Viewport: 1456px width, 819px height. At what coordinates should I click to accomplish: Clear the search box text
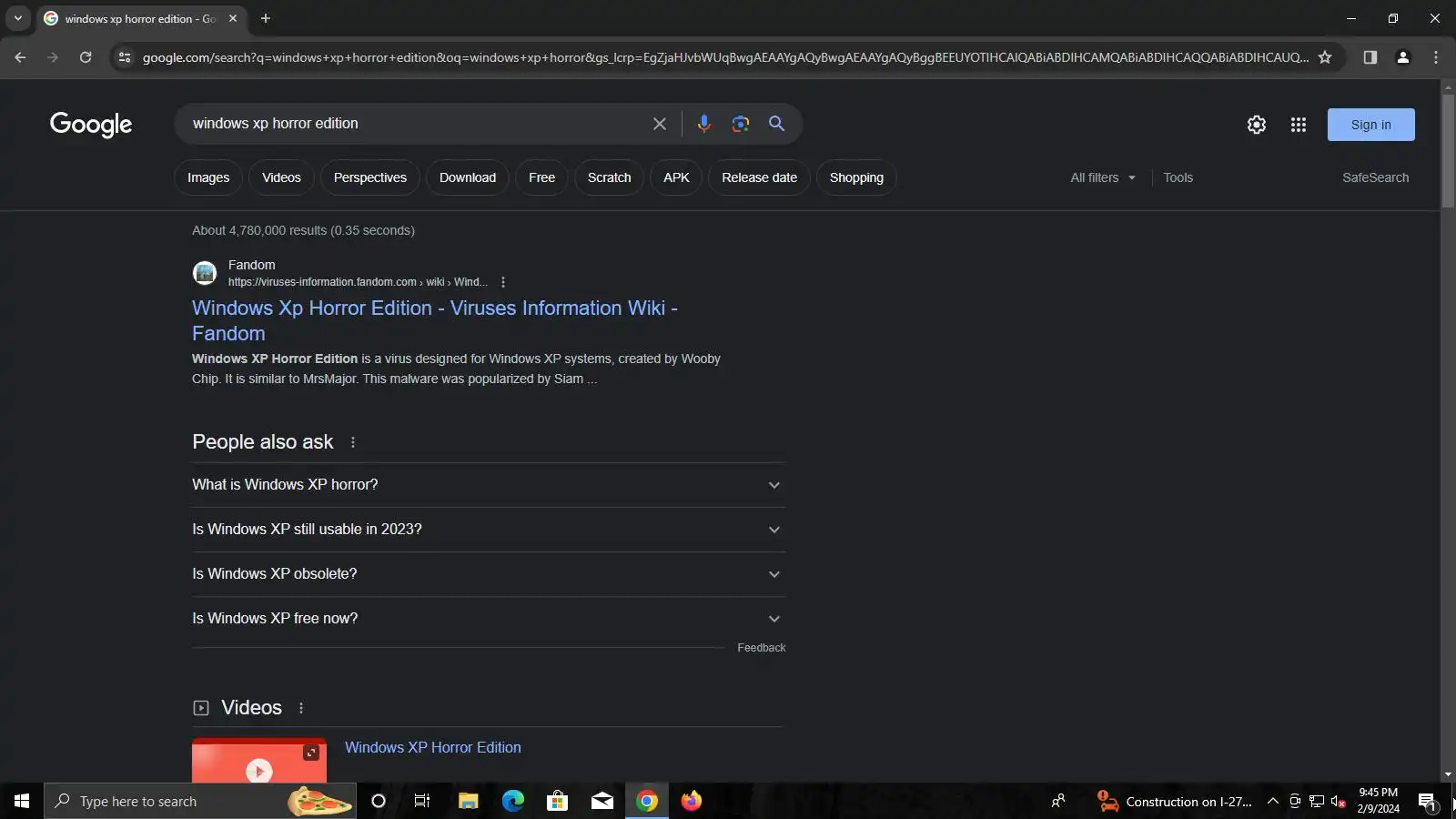click(660, 124)
